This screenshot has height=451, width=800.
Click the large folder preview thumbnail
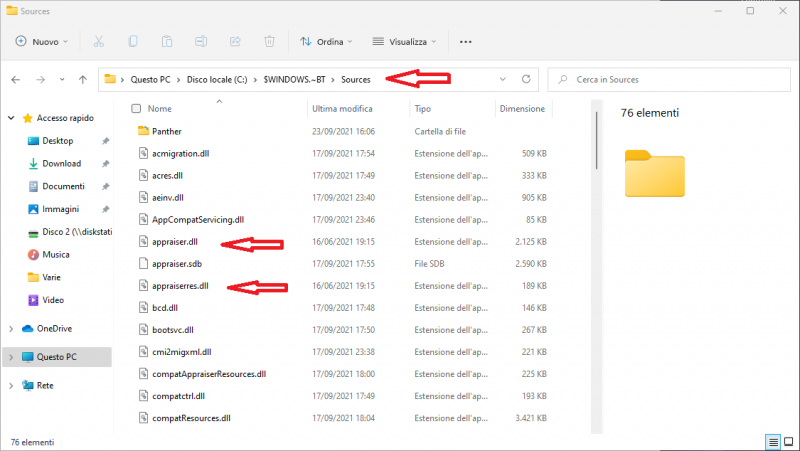coord(655,173)
